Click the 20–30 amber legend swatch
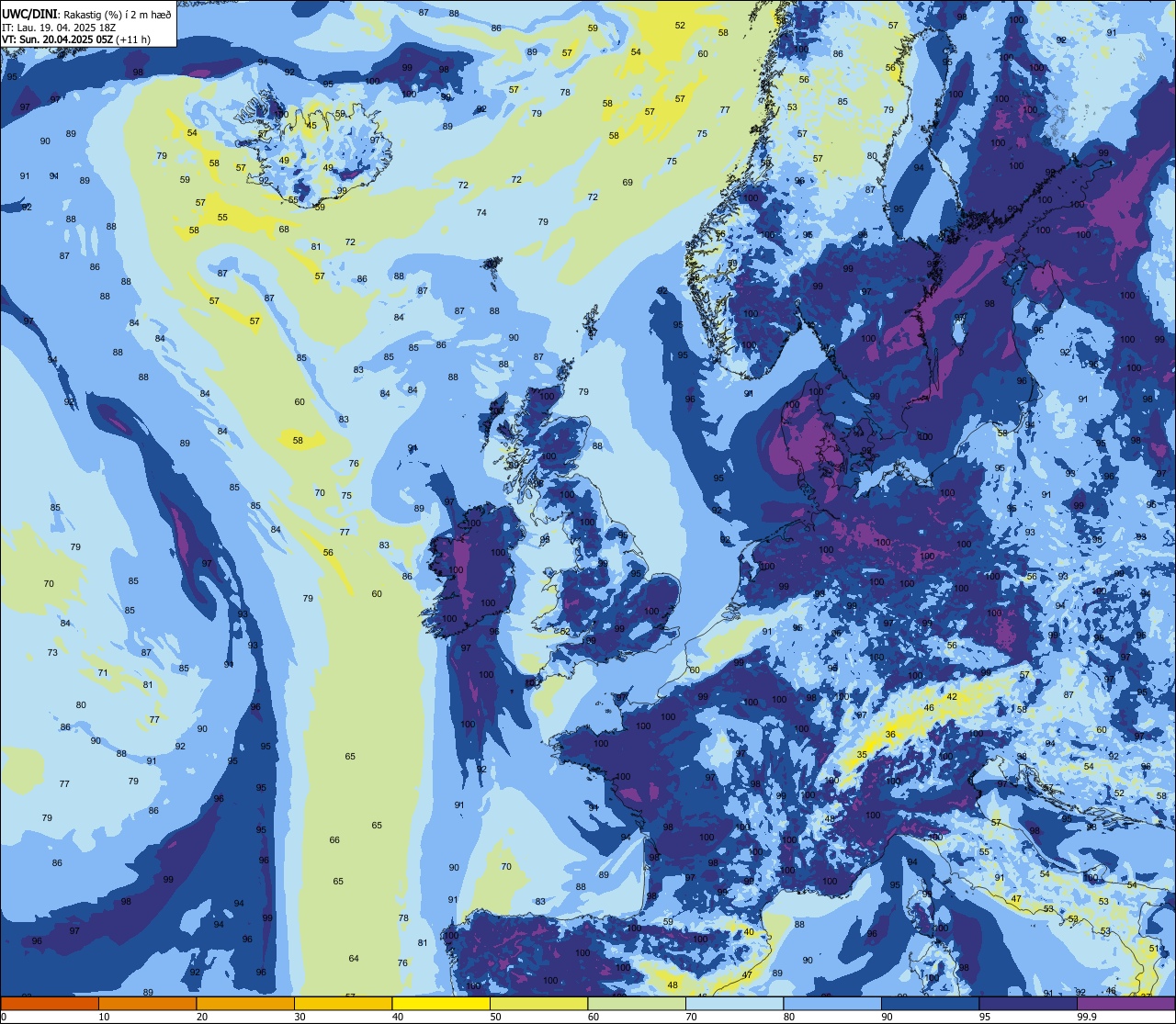The image size is (1176, 1024). (245, 1003)
